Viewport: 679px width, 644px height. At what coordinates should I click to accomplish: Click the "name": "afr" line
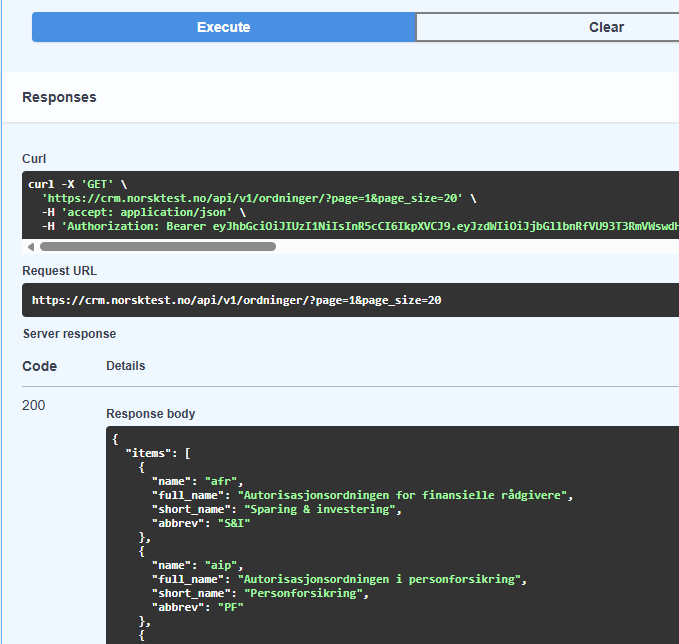click(x=197, y=481)
